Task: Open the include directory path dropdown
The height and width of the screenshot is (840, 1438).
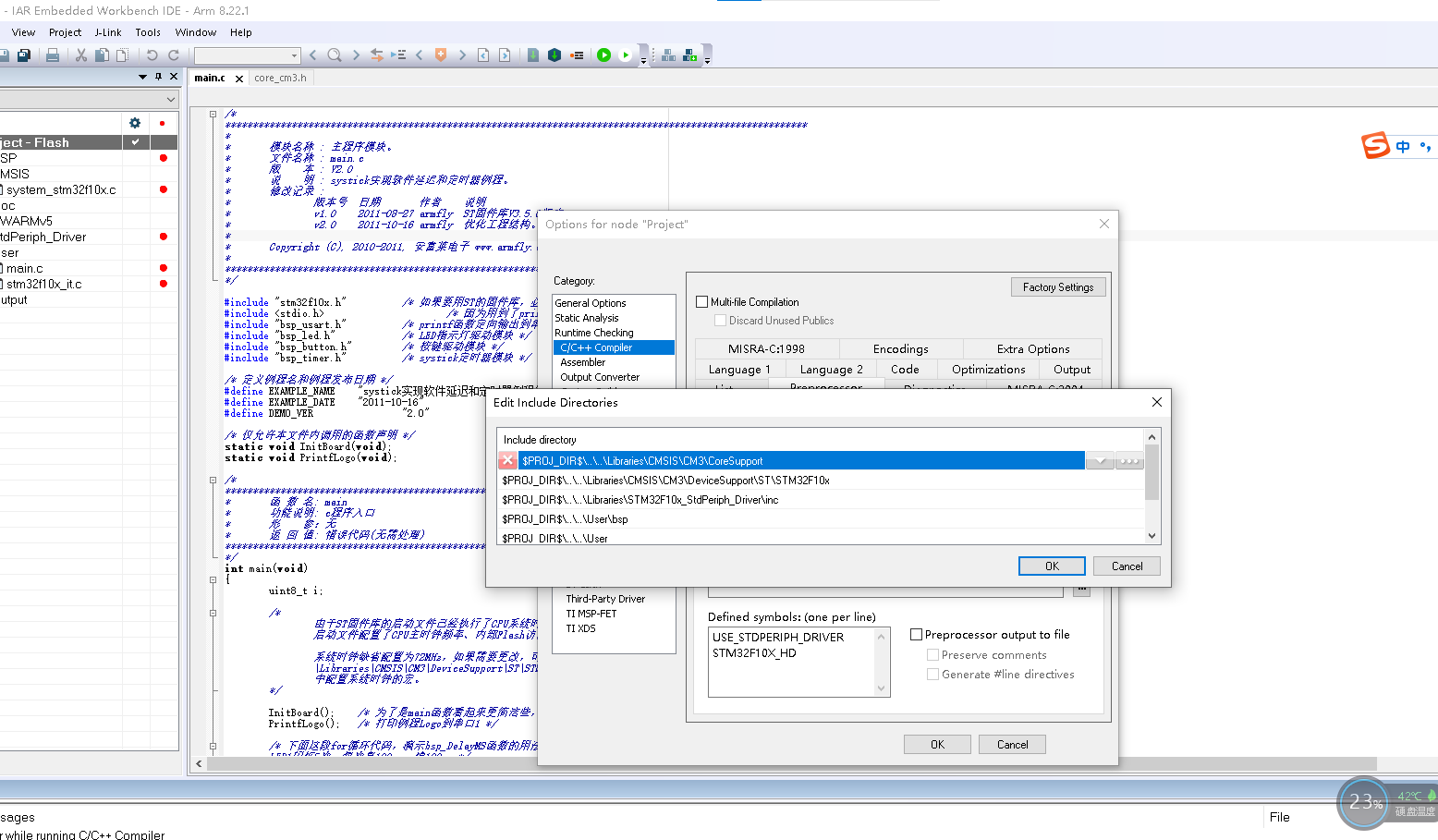Action: tap(1100, 460)
